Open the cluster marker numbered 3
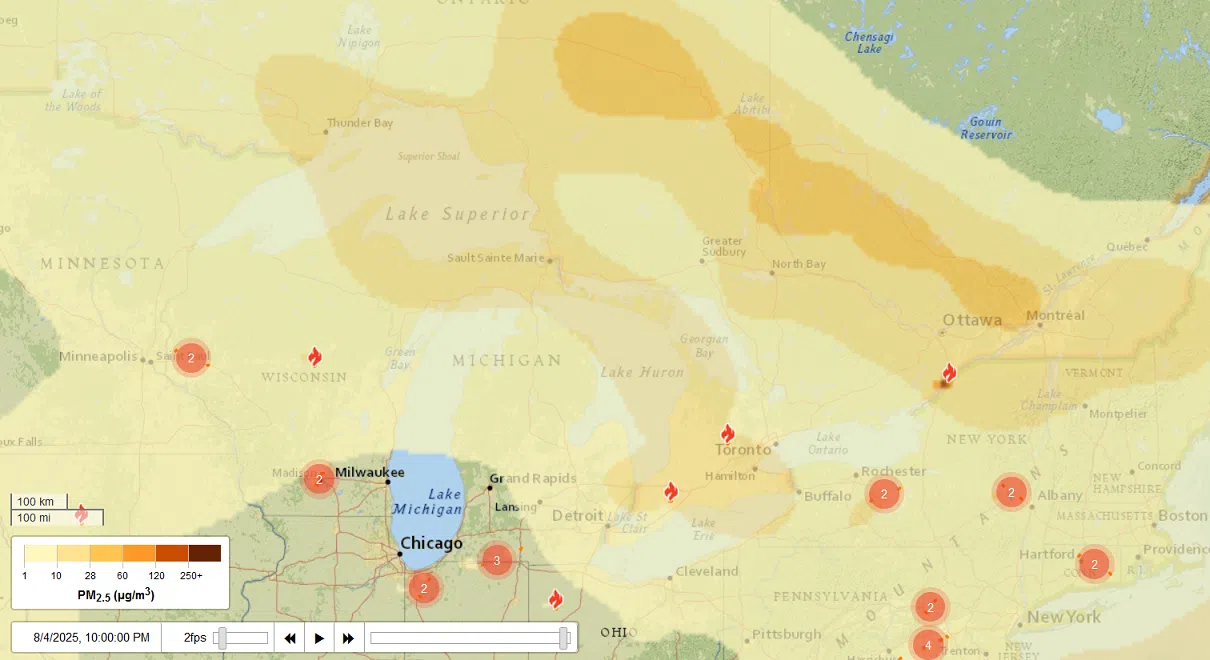Viewport: 1210px width, 660px height. coord(497,560)
